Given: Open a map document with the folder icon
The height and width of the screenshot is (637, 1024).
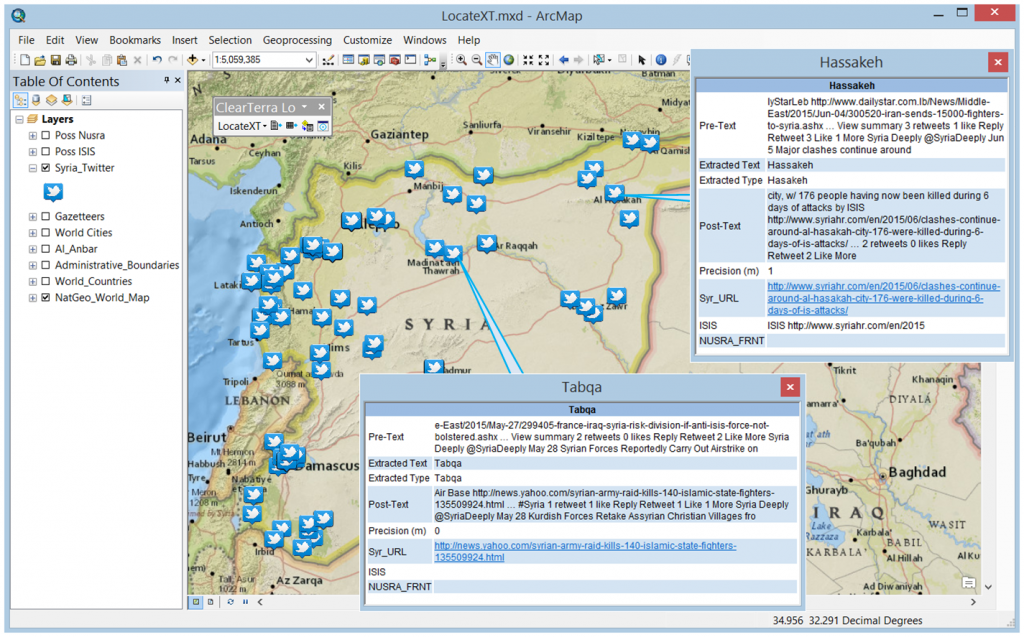Looking at the screenshot, I should (x=40, y=60).
